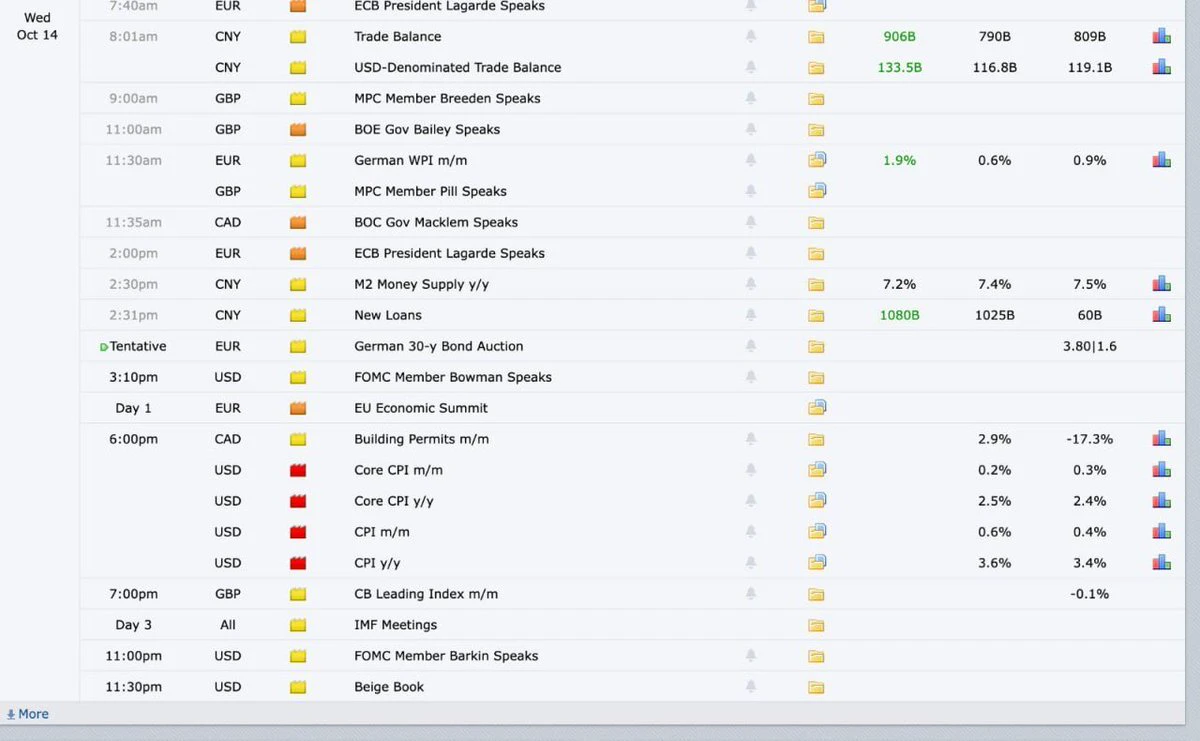The height and width of the screenshot is (741, 1200).
Task: Enable the alert bell for Beige Book
Action: pyautogui.click(x=751, y=687)
